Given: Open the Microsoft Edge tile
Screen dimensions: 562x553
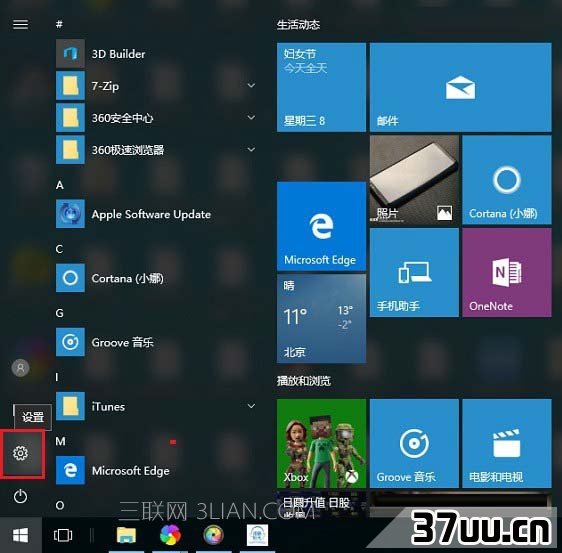Looking at the screenshot, I should click(x=322, y=226).
